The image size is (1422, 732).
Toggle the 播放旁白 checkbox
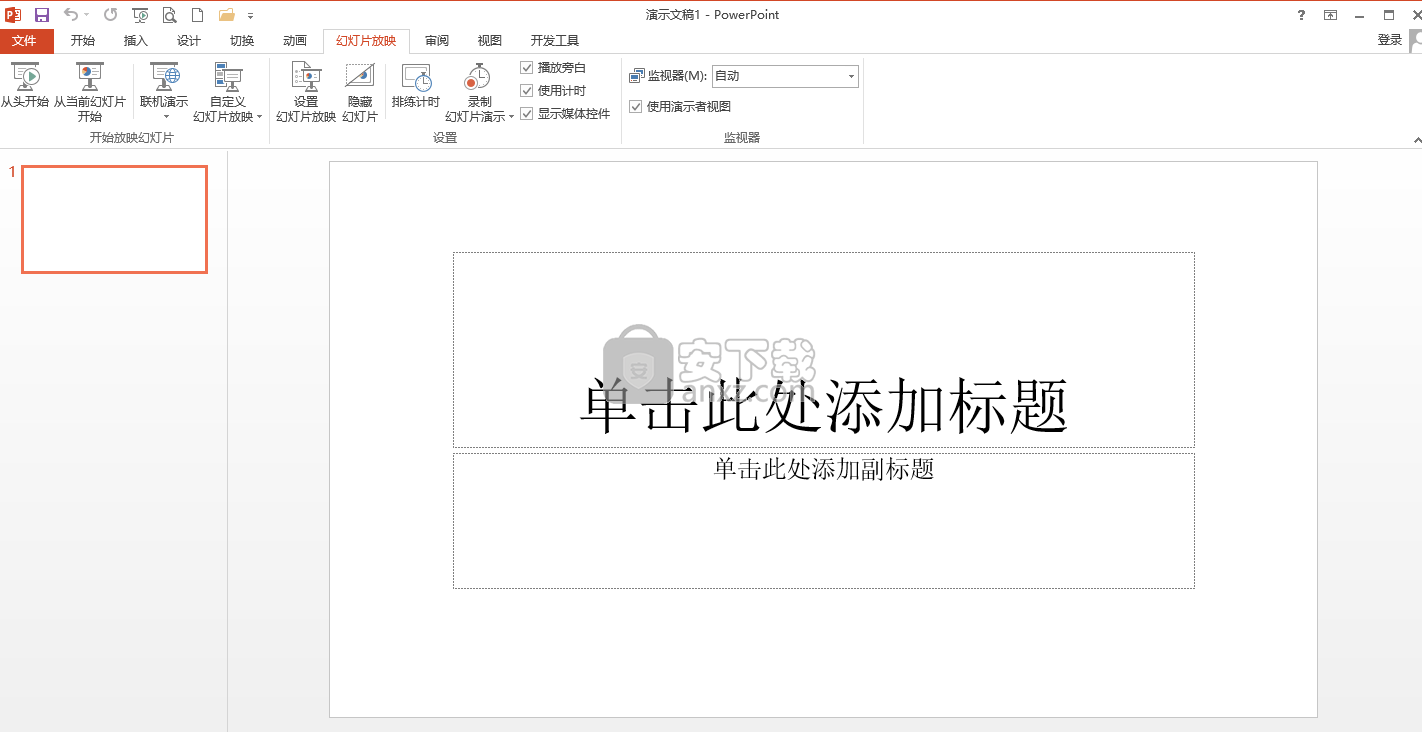(527, 68)
